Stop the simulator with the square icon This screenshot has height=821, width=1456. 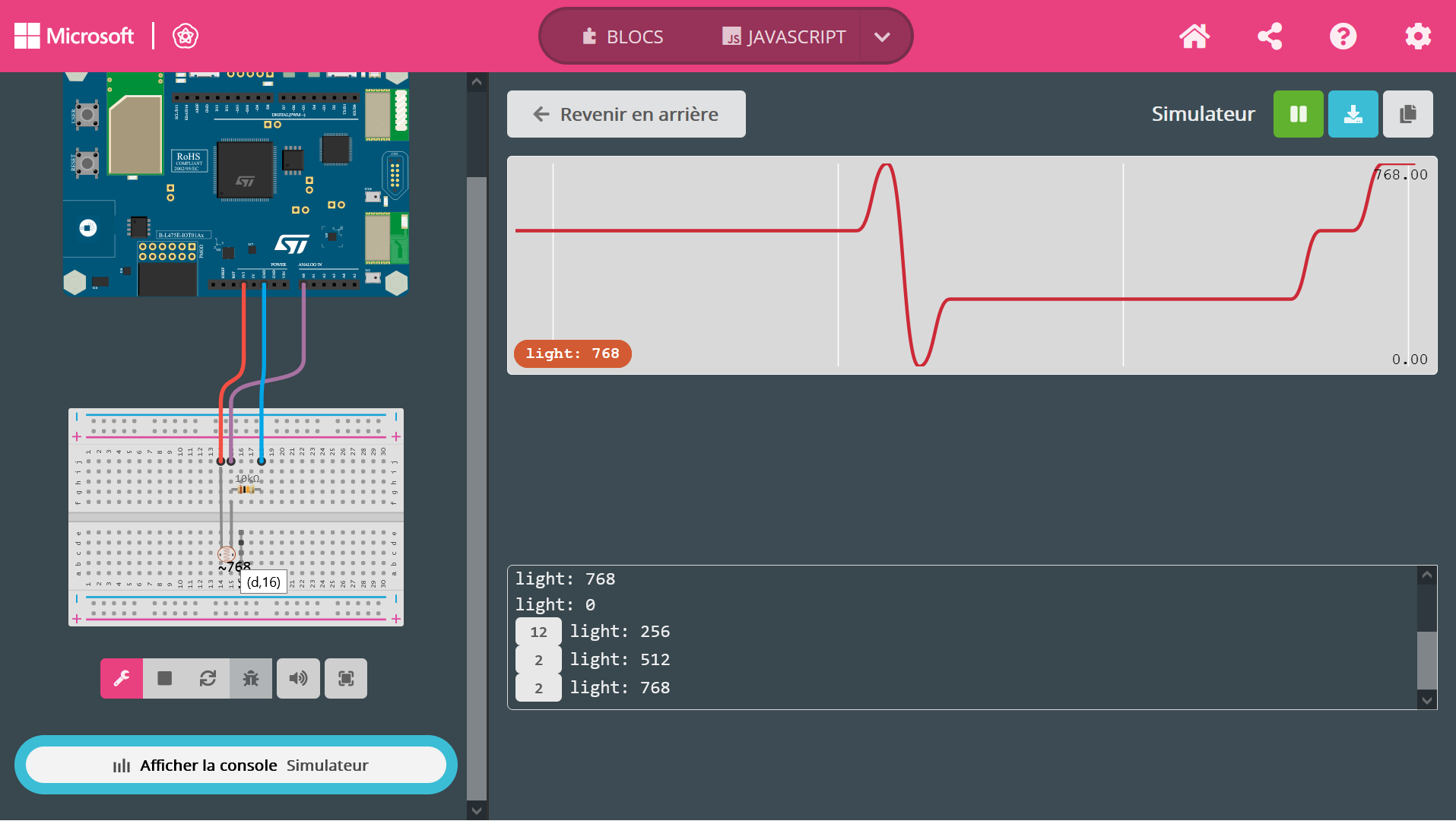[163, 678]
